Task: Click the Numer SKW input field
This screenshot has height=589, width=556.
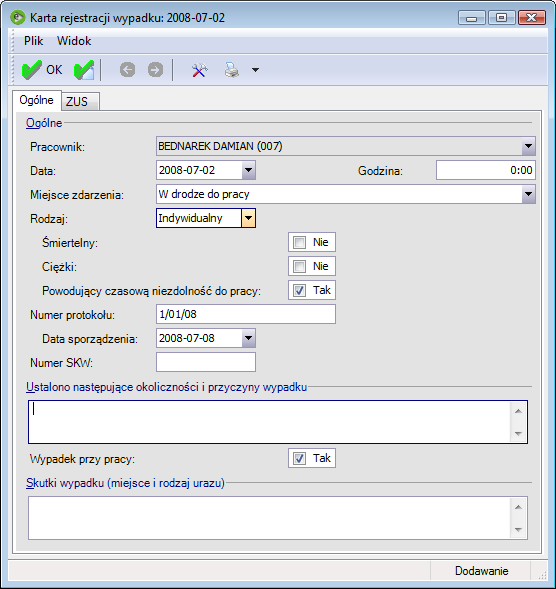Action: (x=206, y=362)
